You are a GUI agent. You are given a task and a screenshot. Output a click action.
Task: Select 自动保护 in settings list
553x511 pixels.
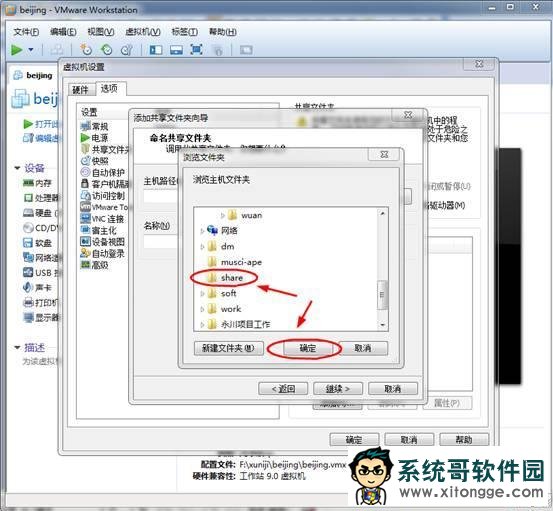[103, 172]
